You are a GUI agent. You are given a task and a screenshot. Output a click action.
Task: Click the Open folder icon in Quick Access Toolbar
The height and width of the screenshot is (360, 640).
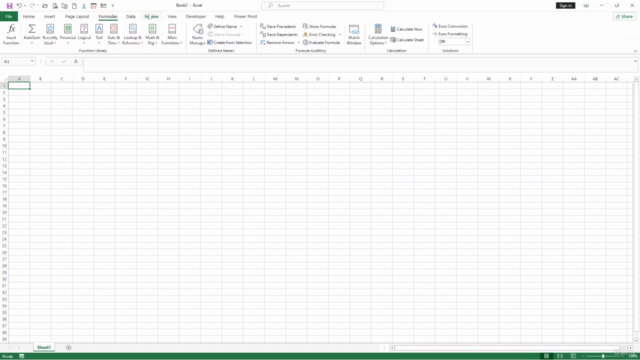pyautogui.click(x=45, y=6)
